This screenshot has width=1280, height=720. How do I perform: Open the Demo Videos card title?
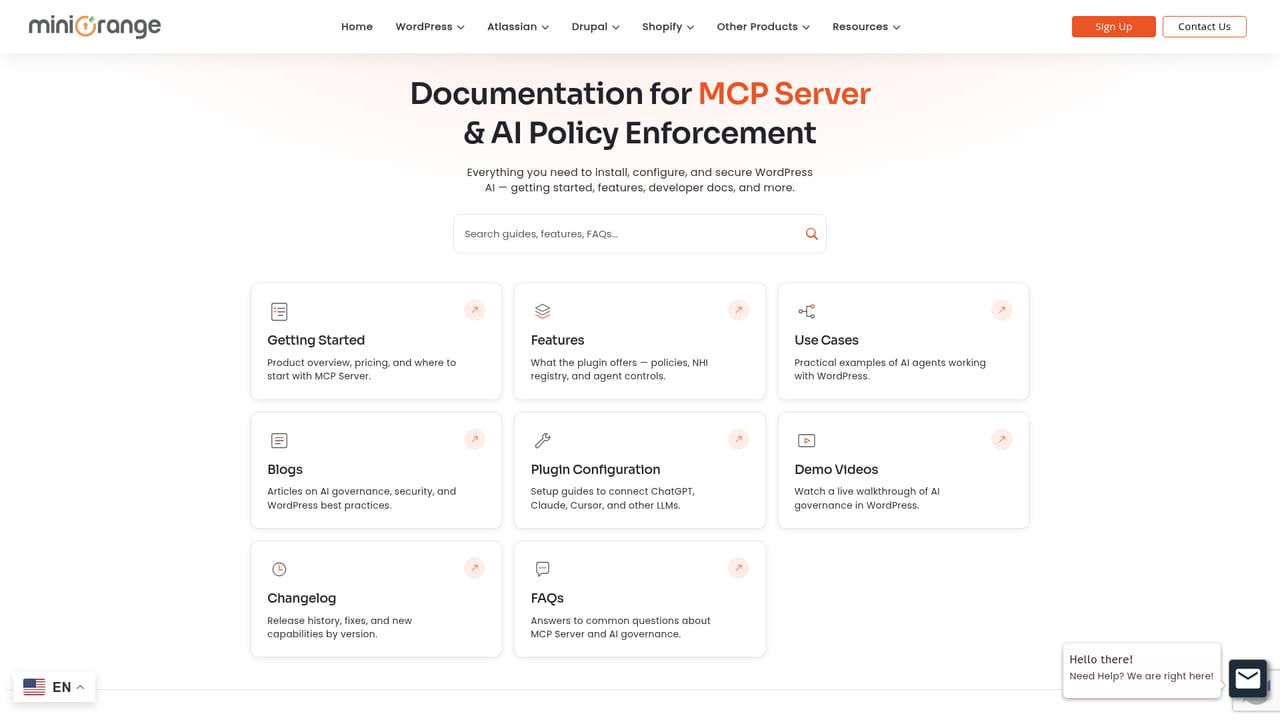[x=836, y=469]
